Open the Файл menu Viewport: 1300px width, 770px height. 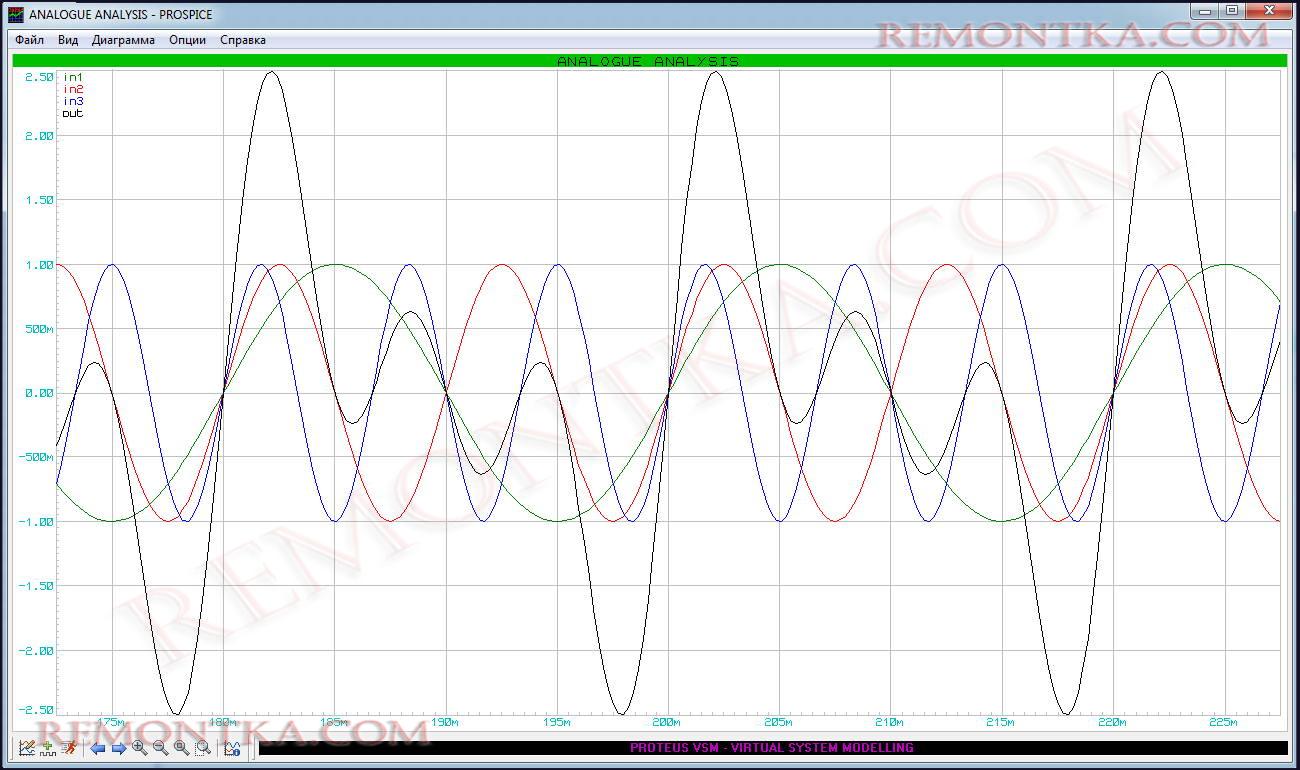29,40
